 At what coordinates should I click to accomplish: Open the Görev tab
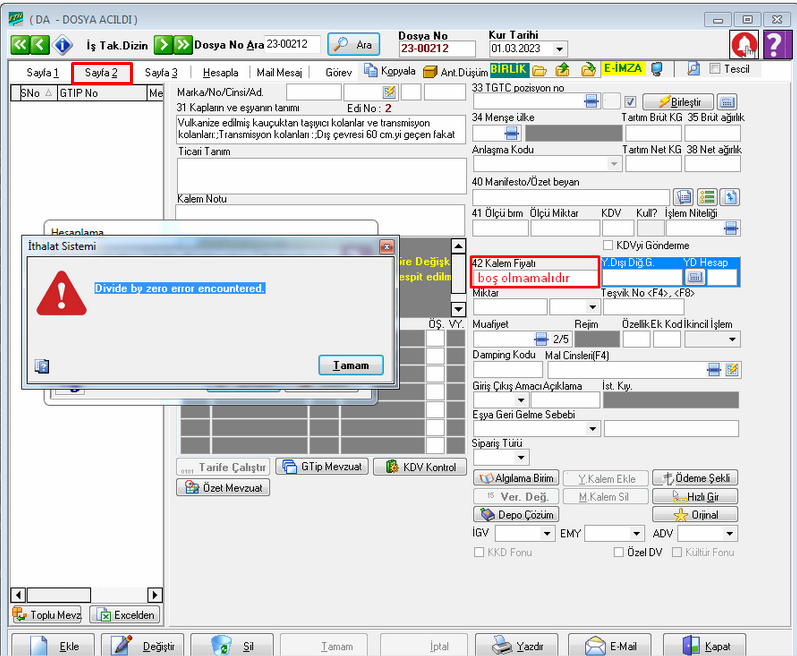point(339,73)
